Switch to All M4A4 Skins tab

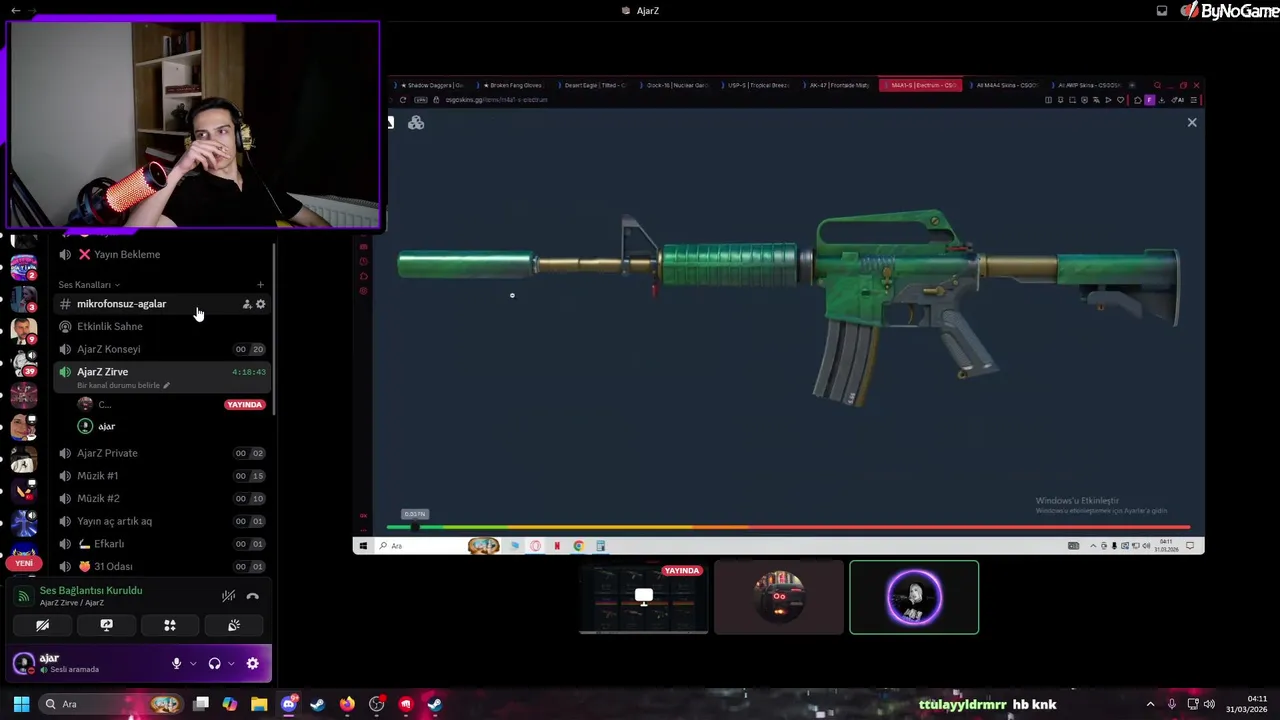tap(1004, 85)
